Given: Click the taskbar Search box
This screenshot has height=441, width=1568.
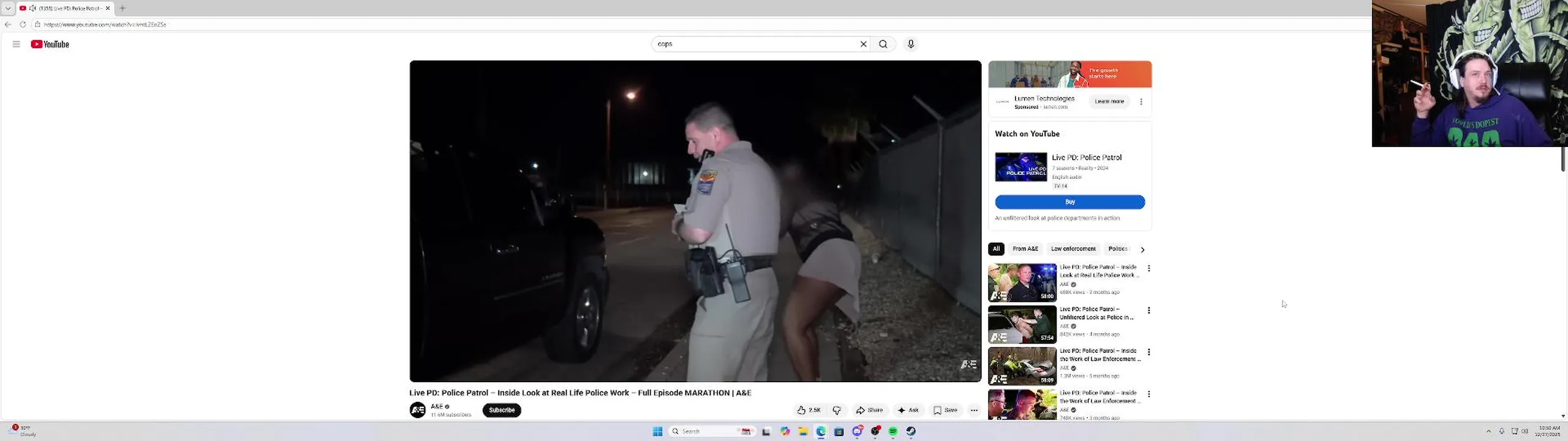Looking at the screenshot, I should point(712,432).
